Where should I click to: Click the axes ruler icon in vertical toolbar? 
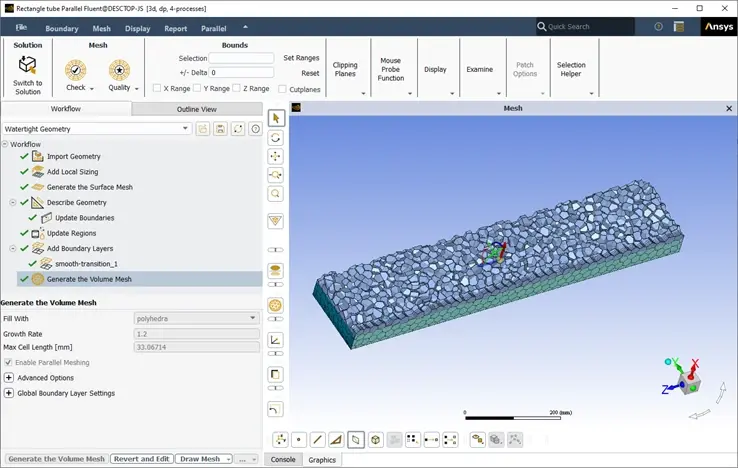[x=276, y=340]
